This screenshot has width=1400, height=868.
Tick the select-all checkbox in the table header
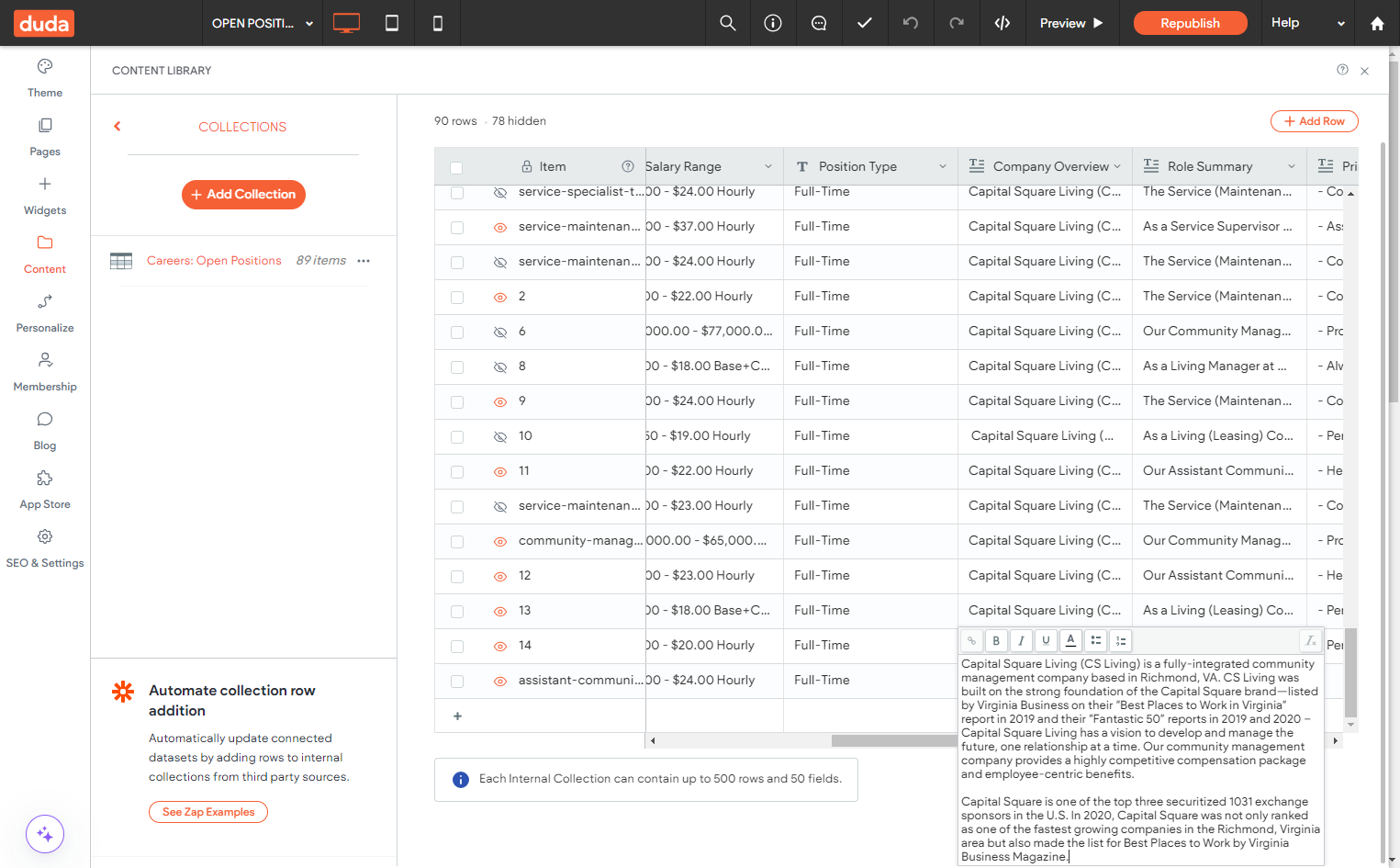[x=456, y=167]
